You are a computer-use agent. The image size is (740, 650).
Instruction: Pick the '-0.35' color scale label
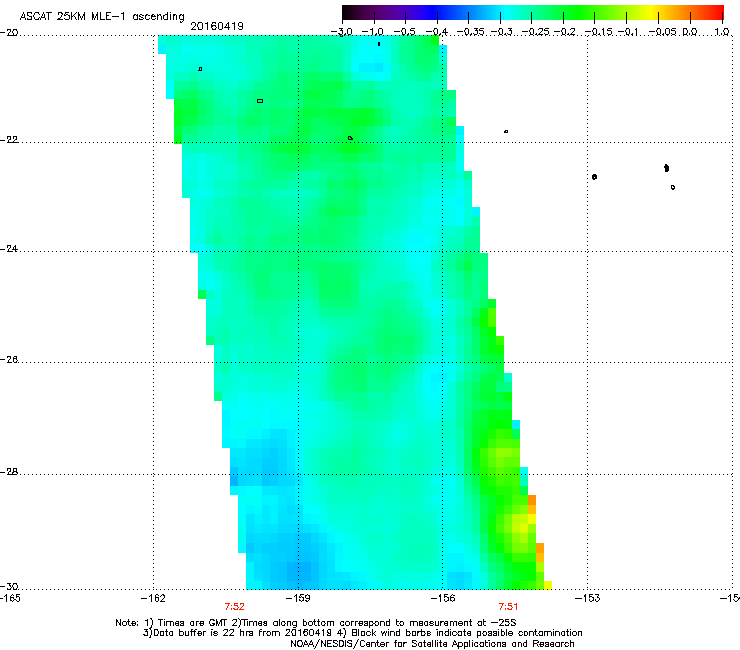471,32
